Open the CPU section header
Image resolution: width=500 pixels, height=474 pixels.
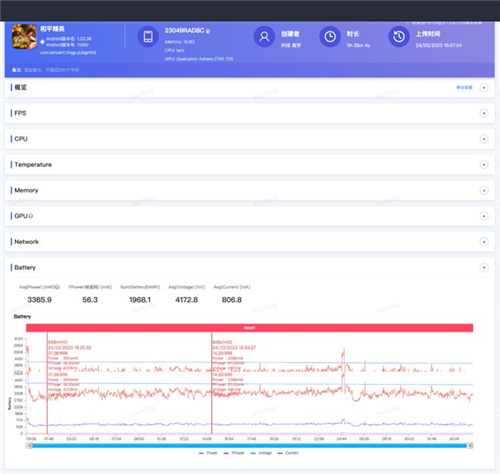249,139
